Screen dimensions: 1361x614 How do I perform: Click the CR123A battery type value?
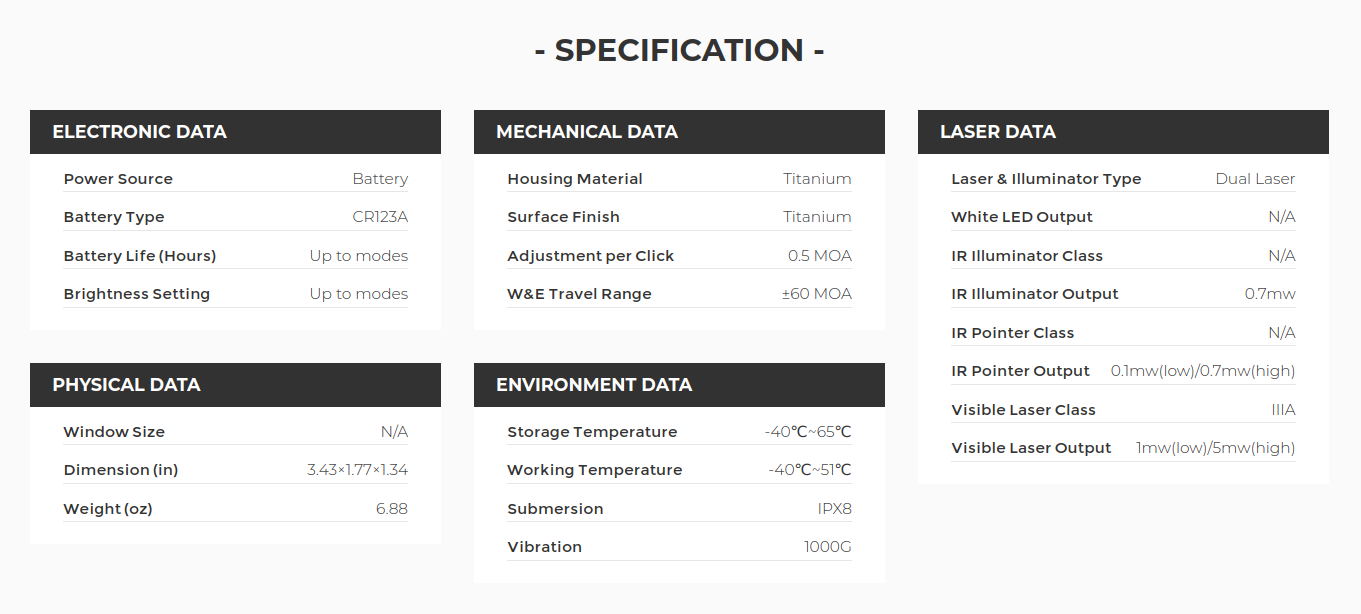[x=380, y=217]
